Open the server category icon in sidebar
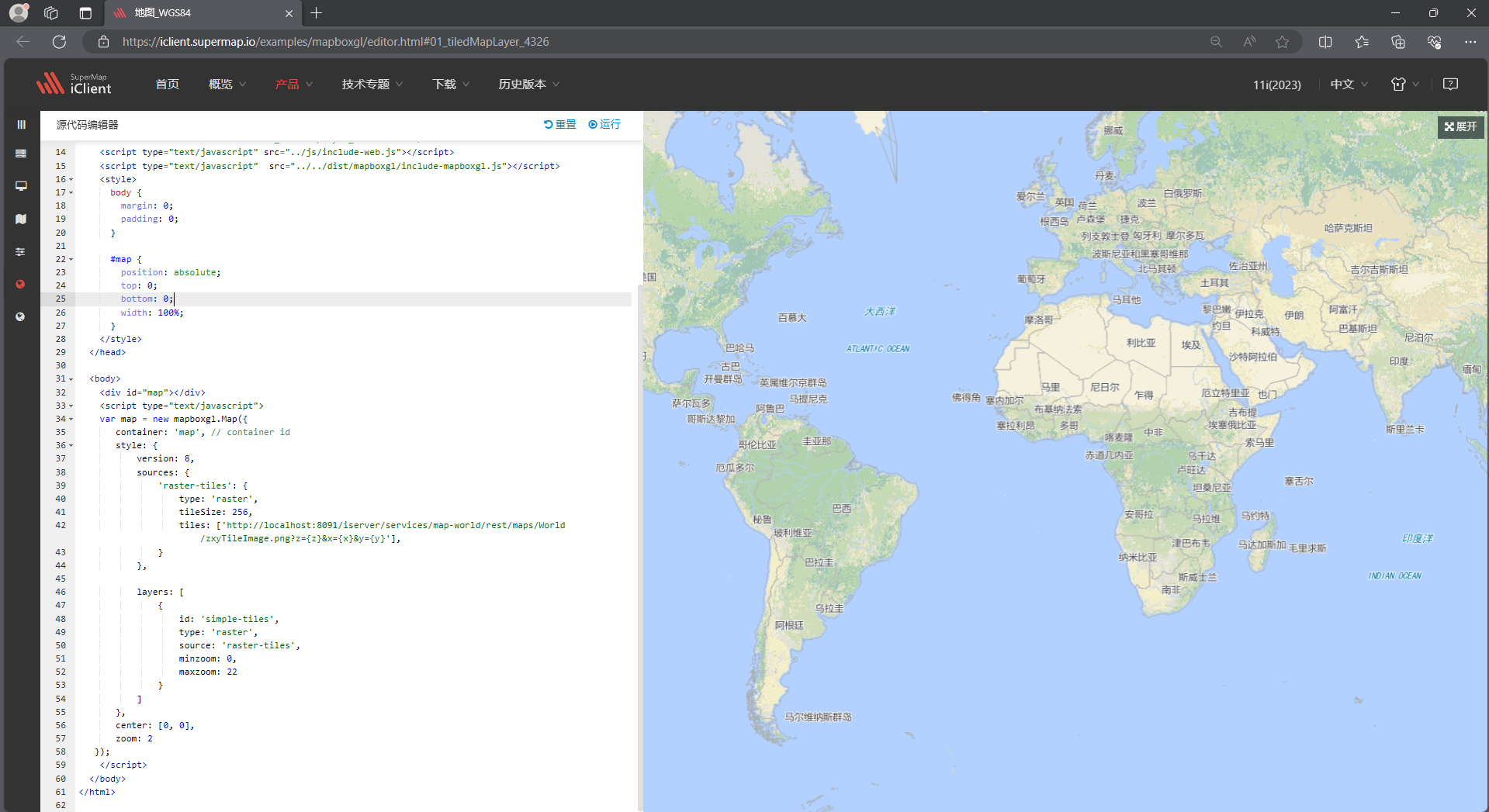Image resolution: width=1489 pixels, height=812 pixels. click(21, 154)
